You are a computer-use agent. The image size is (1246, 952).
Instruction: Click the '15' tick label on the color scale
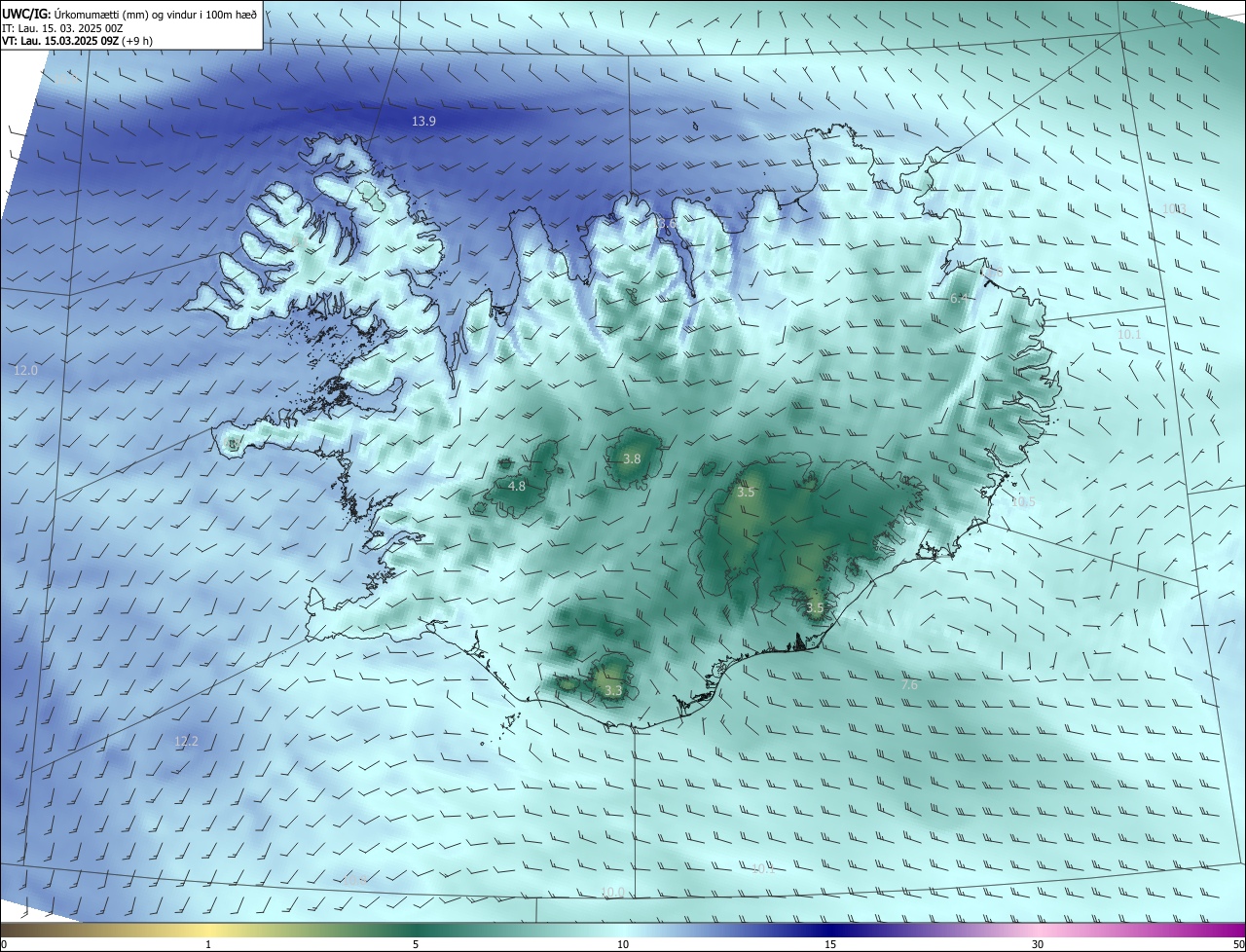tap(830, 944)
